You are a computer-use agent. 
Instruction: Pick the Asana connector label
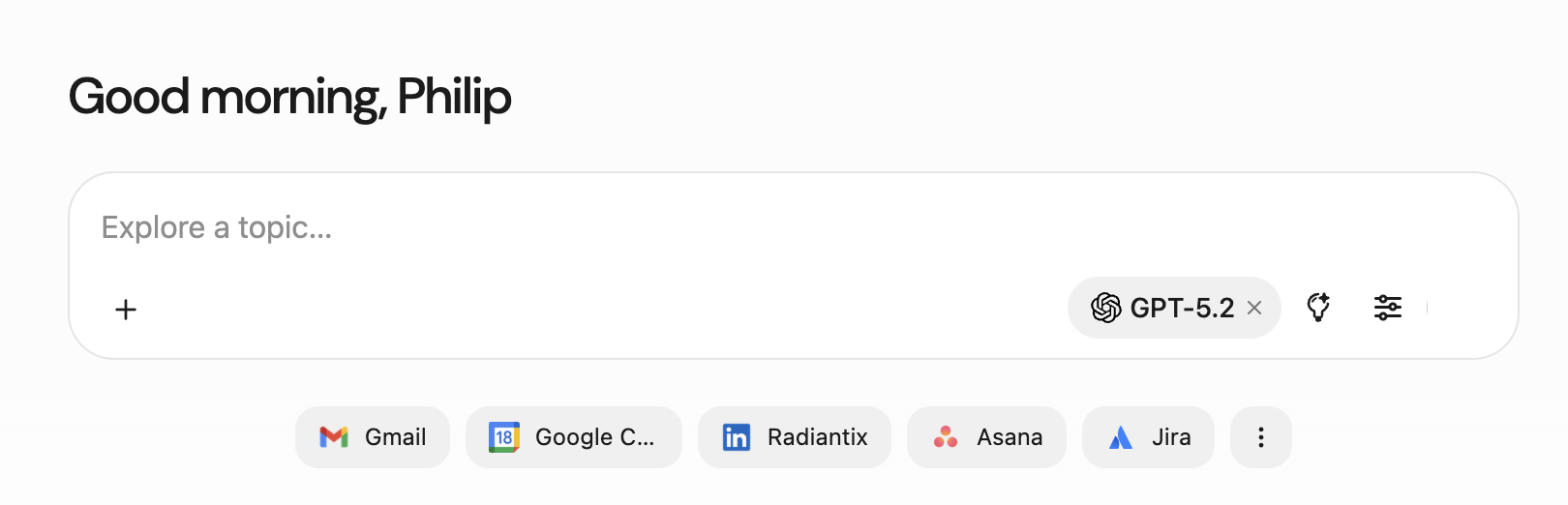pos(1010,437)
